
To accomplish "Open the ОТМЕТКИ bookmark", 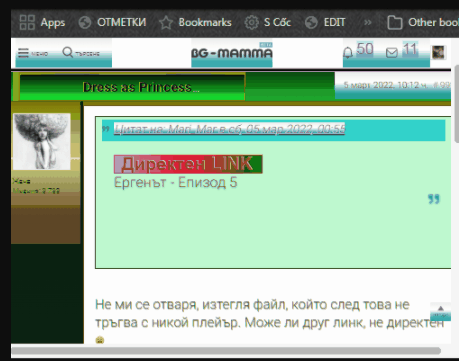I will point(112,22).
